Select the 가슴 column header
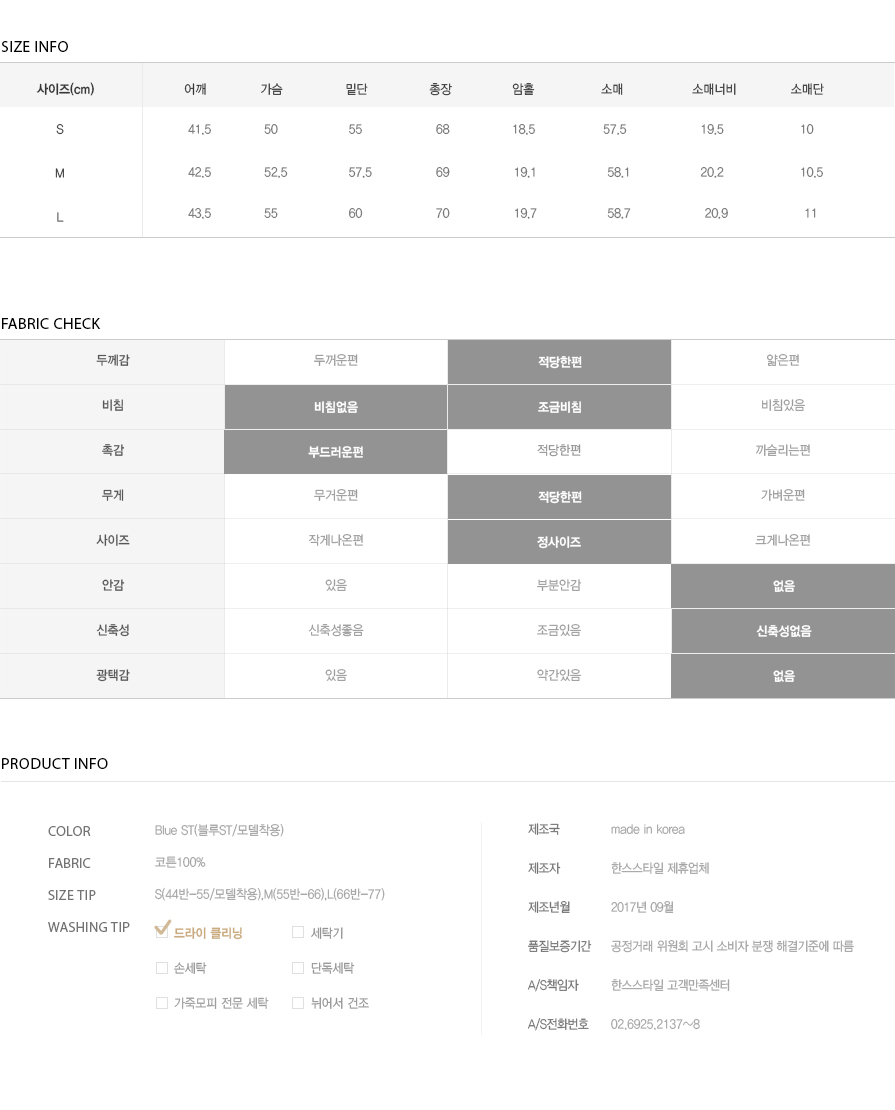This screenshot has width=895, height=1110. [x=271, y=89]
